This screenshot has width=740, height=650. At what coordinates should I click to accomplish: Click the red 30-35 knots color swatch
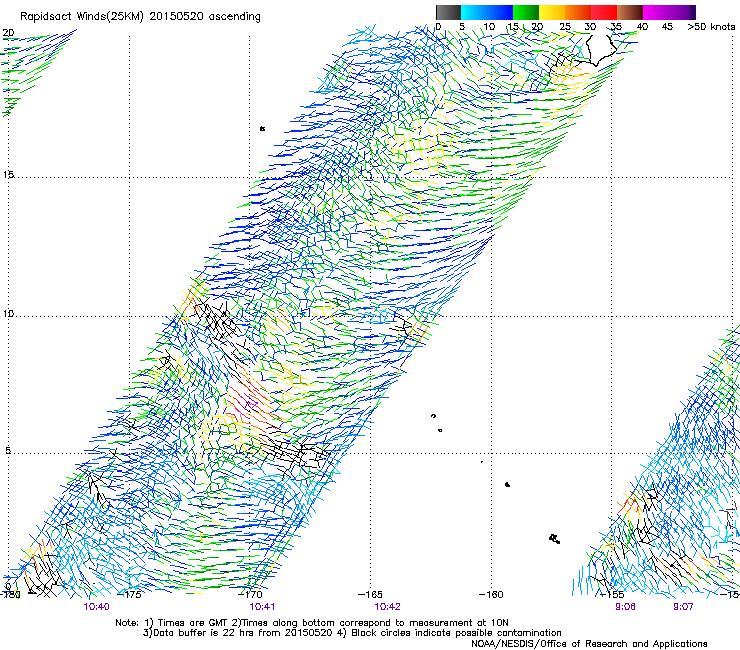point(604,12)
